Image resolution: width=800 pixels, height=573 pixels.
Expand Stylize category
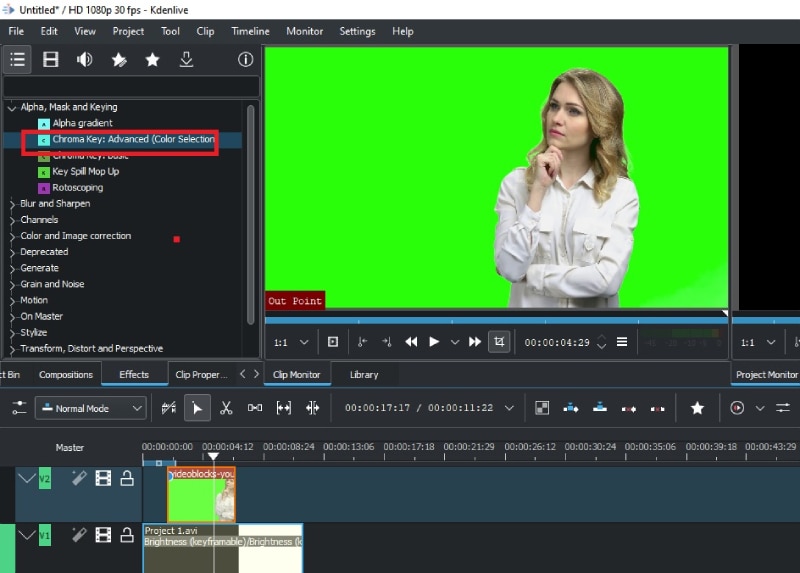click(12, 333)
